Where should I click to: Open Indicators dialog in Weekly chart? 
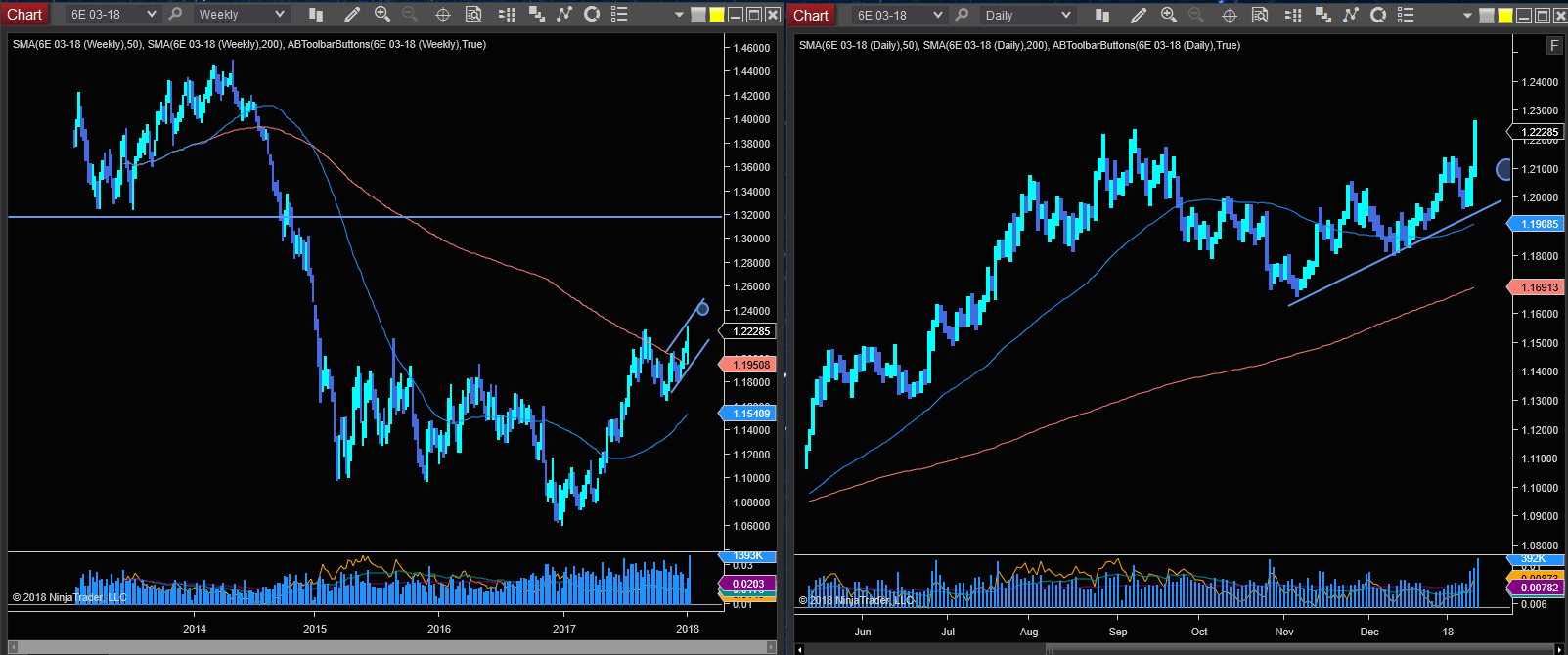[x=564, y=14]
